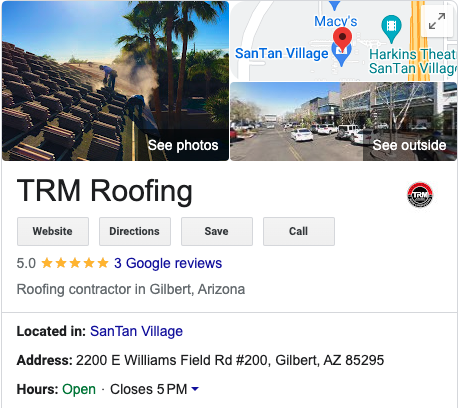Open the TRM Roofing round logo
This screenshot has width=458, height=408.
(420, 195)
